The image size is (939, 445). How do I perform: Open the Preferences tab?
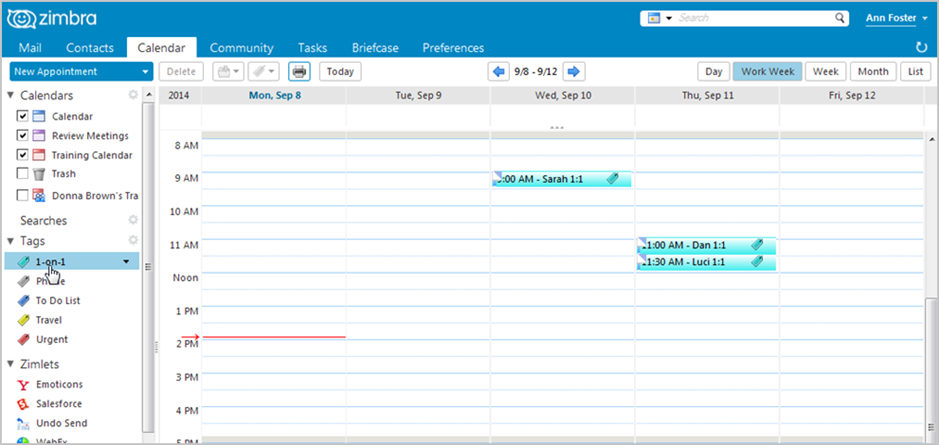coord(453,48)
